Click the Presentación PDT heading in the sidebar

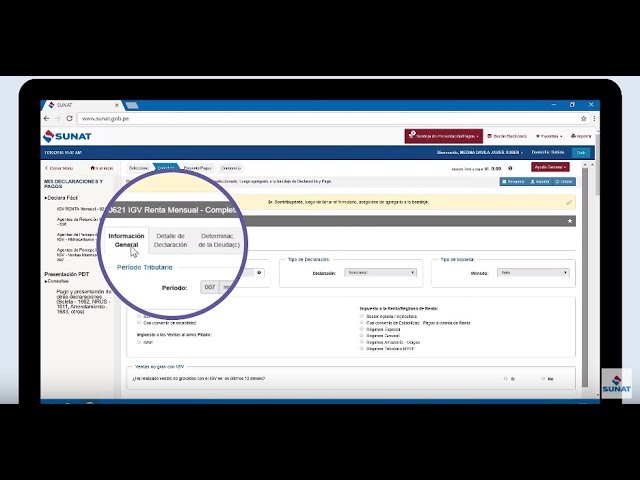pyautogui.click(x=67, y=274)
